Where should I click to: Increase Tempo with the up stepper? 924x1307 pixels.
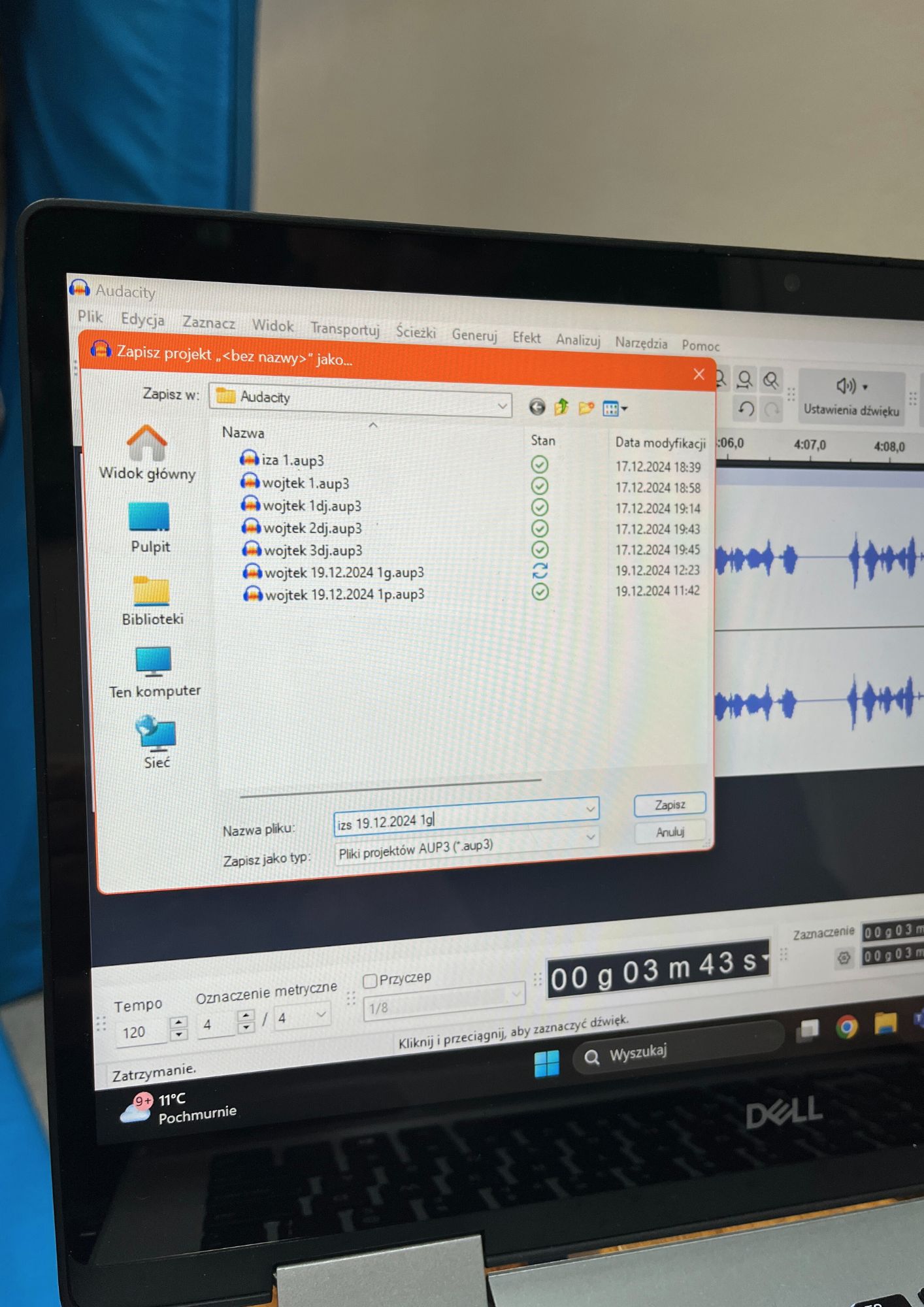tap(178, 1021)
